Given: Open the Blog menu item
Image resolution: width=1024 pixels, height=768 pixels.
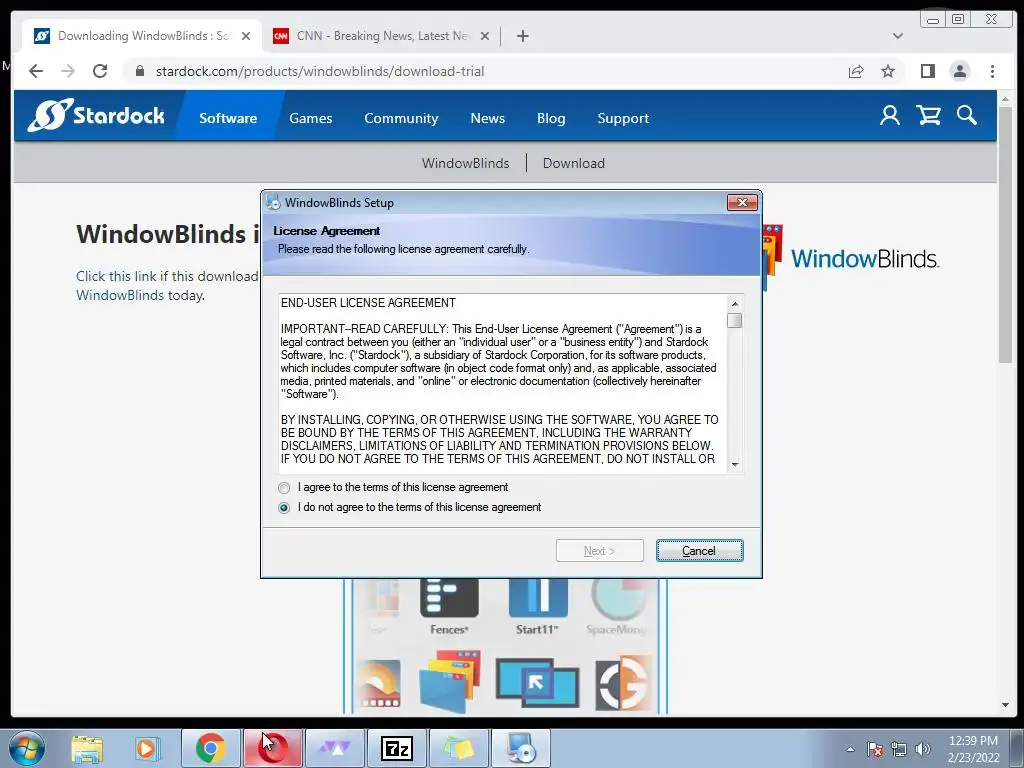Looking at the screenshot, I should point(551,118).
